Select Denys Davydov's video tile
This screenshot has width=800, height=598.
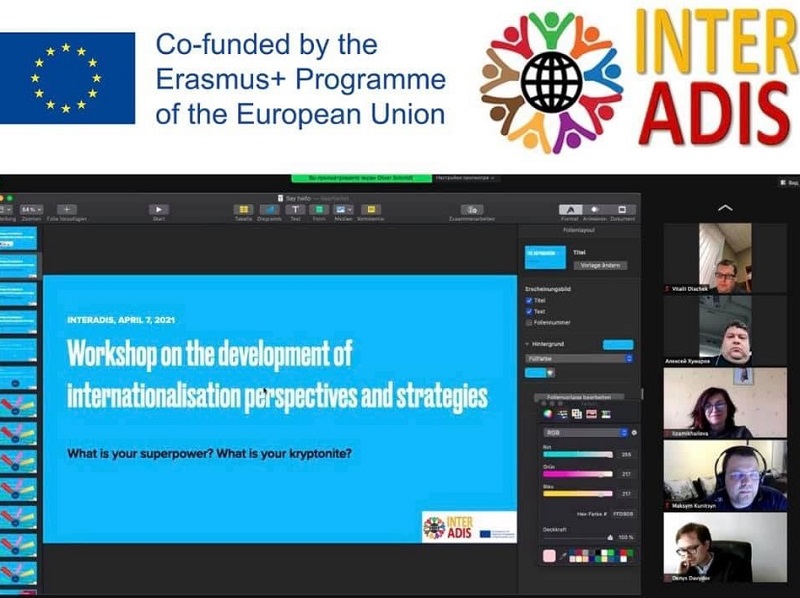point(725,547)
